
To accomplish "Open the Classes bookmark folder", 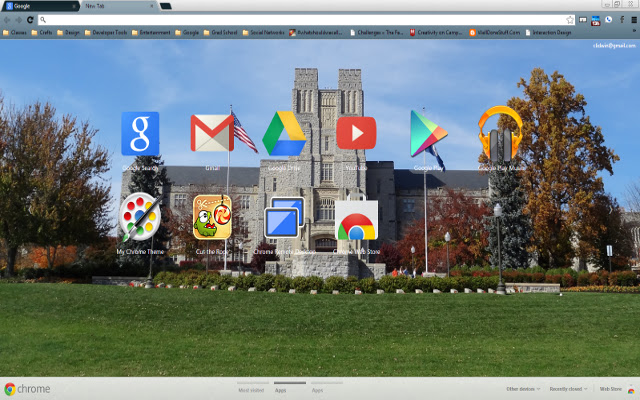I will (x=15, y=33).
